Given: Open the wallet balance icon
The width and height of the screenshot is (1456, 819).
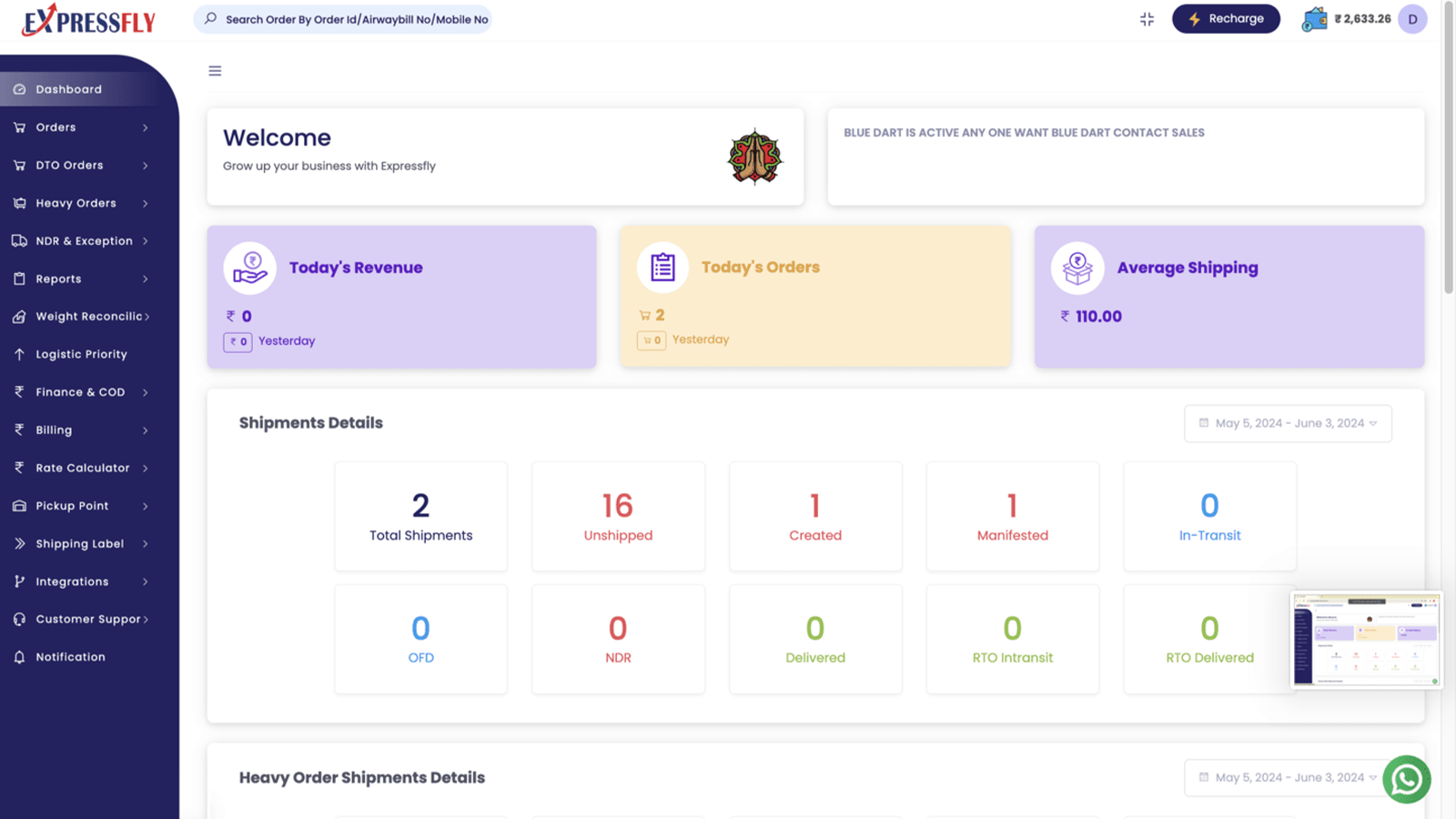Looking at the screenshot, I should coord(1314,19).
